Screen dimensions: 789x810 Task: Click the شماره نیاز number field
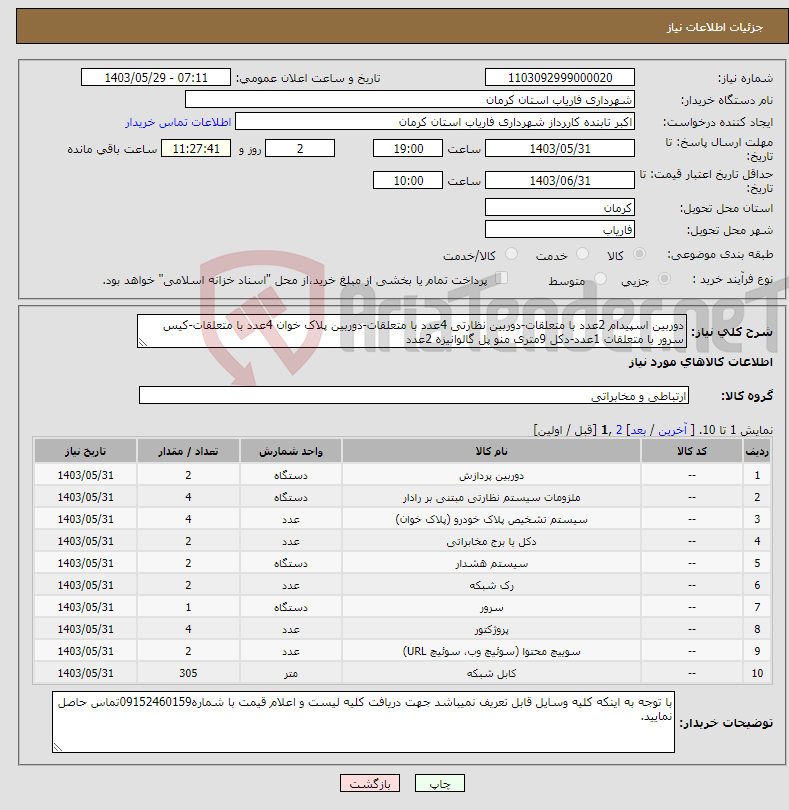560,77
